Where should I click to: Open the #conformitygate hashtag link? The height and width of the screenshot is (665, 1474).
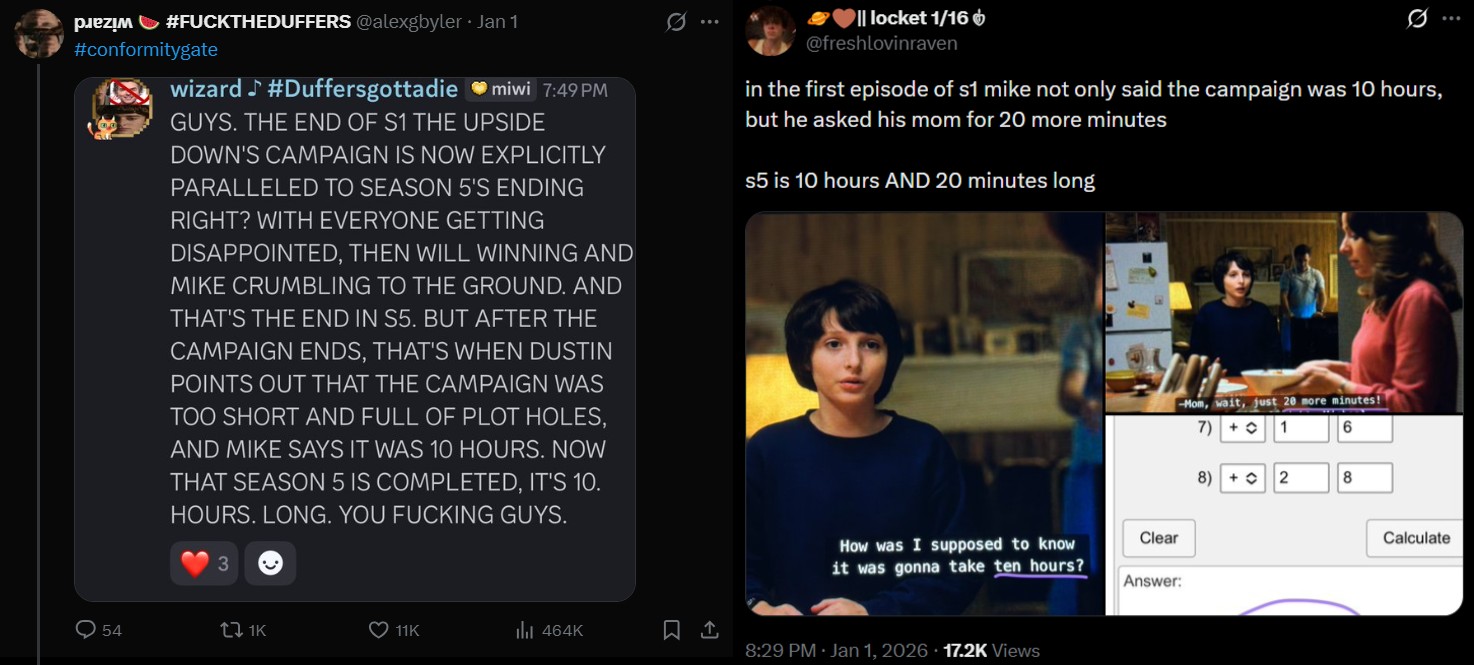145,49
